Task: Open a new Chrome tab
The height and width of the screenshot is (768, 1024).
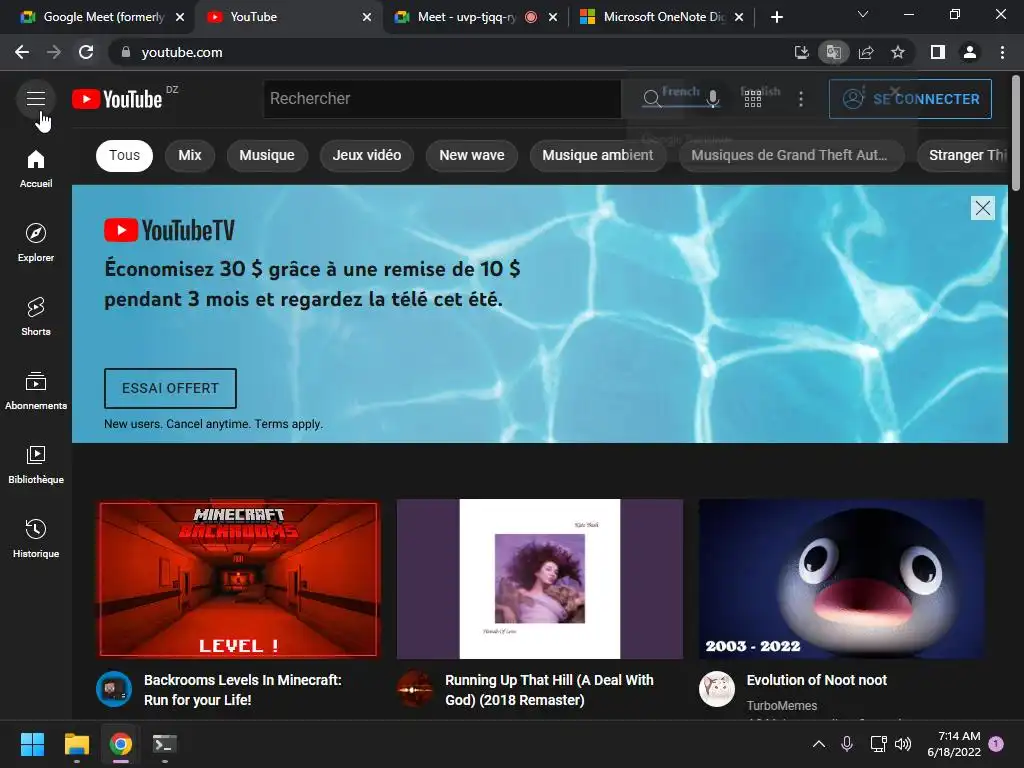Action: click(776, 17)
